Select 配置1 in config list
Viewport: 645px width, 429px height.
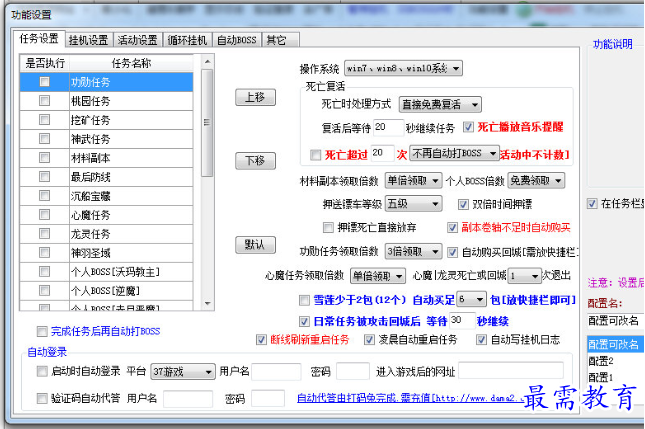pos(616,377)
